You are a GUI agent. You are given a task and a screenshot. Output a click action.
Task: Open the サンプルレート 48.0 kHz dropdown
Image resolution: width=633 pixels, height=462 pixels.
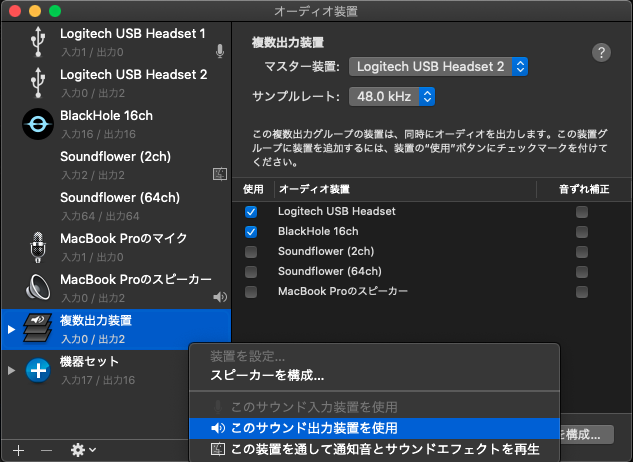(392, 97)
